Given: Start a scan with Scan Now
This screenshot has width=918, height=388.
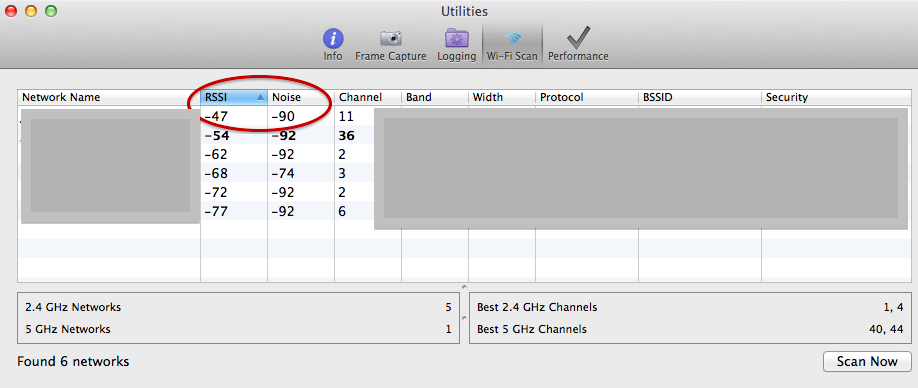Looking at the screenshot, I should tap(867, 361).
